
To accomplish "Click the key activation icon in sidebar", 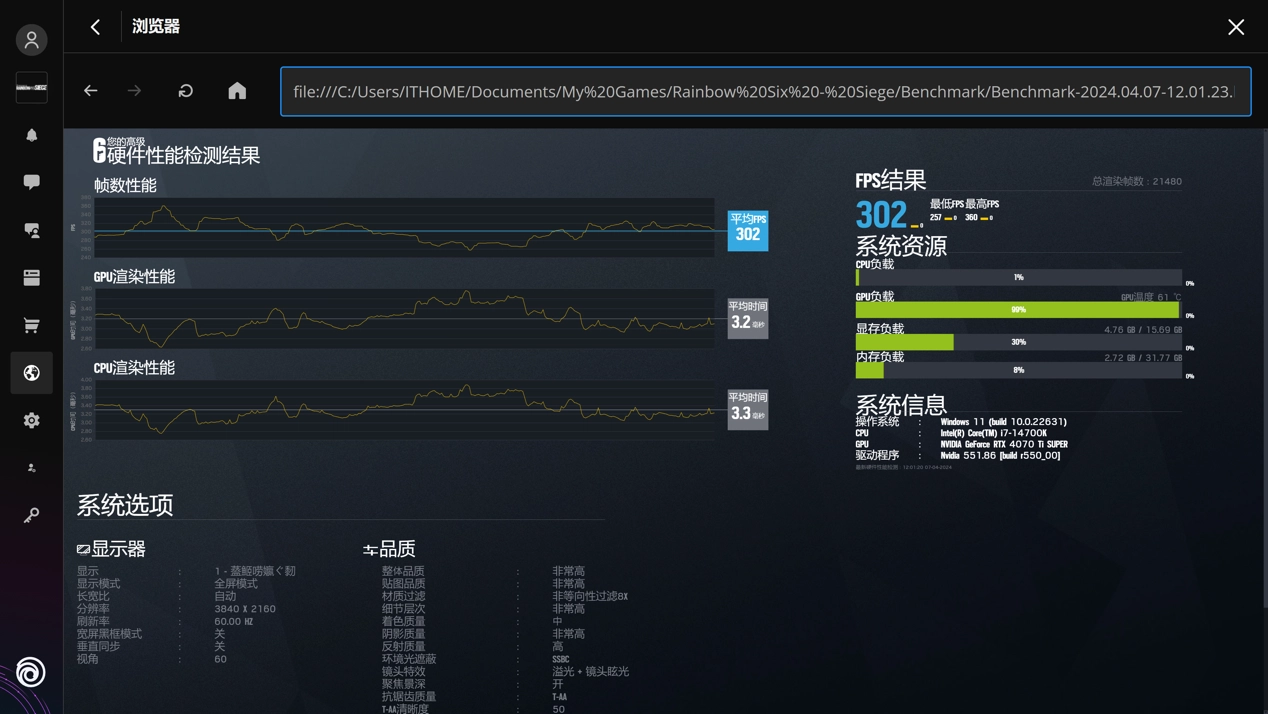I will pos(32,515).
